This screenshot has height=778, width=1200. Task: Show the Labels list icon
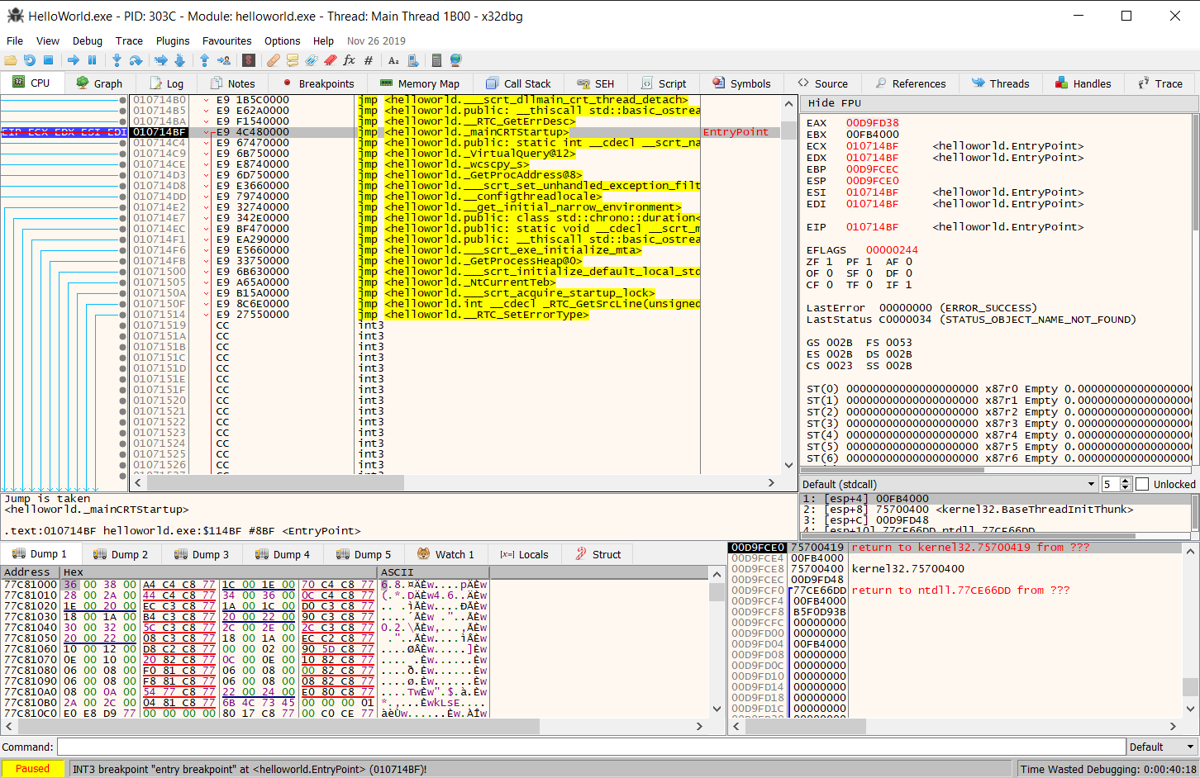click(x=311, y=60)
